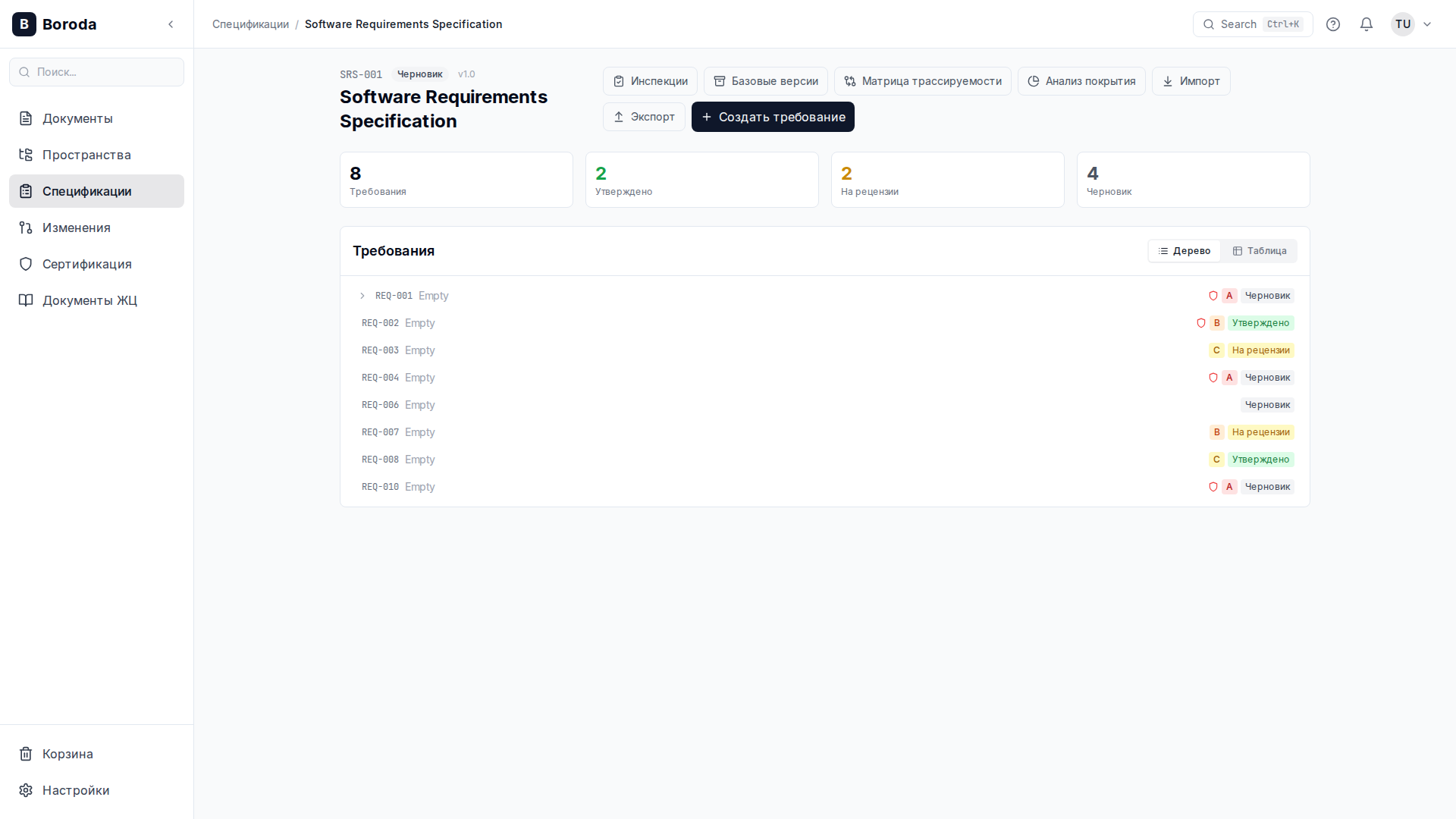Open Настройки settings in sidebar
Screen dimensions: 1456x819
point(75,790)
